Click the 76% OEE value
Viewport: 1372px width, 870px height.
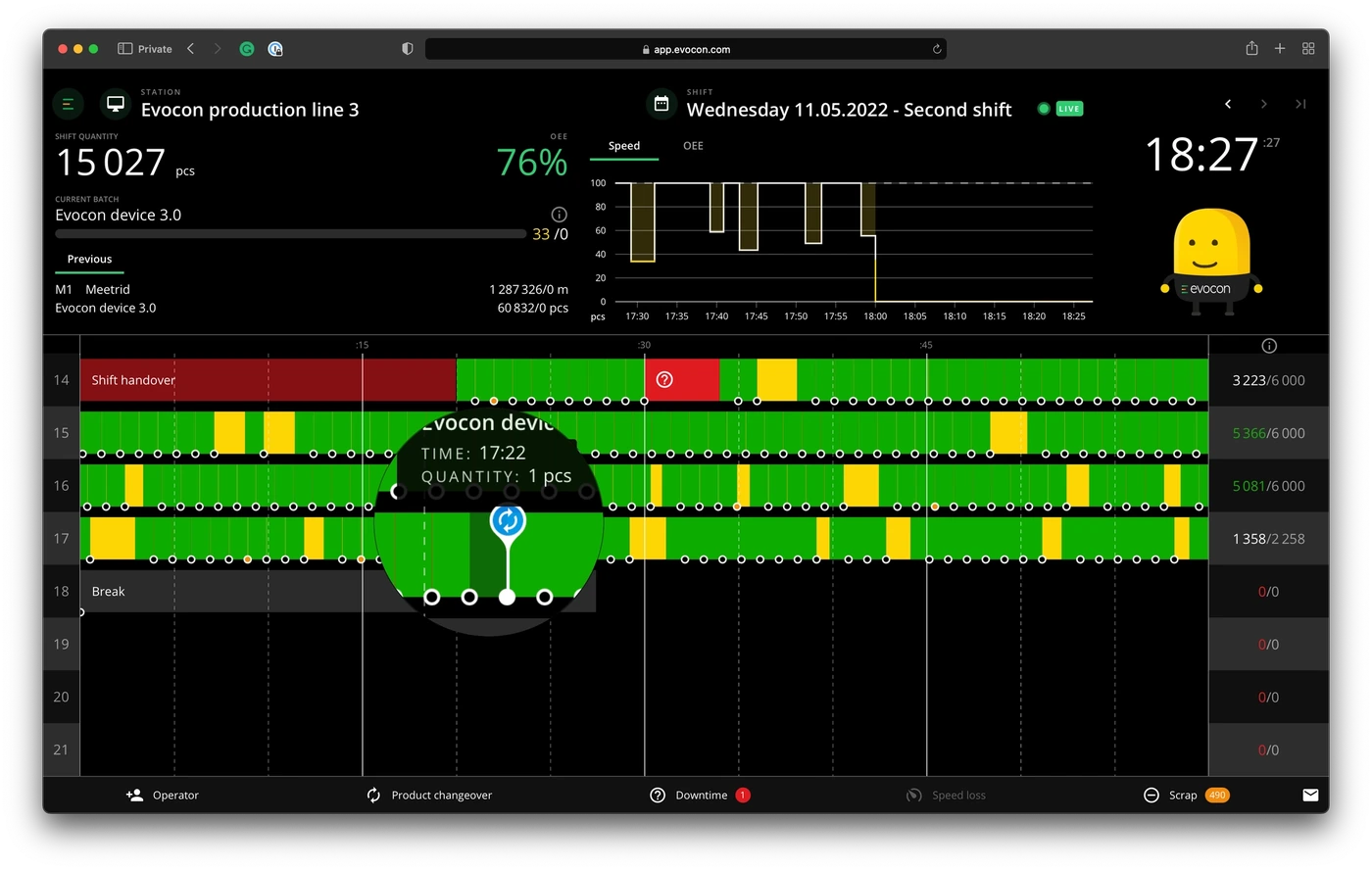tap(532, 163)
